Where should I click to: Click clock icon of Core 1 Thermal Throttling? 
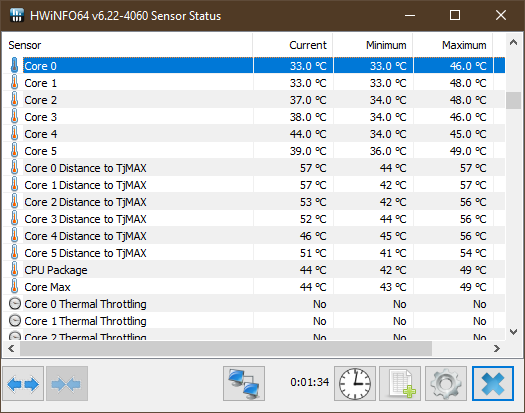click(x=15, y=321)
